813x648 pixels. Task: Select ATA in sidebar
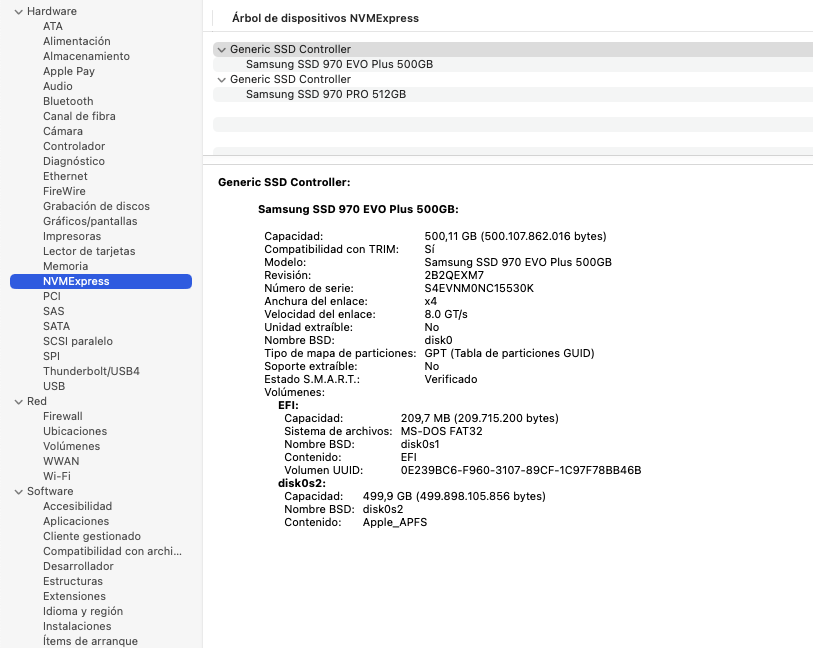pyautogui.click(x=53, y=26)
